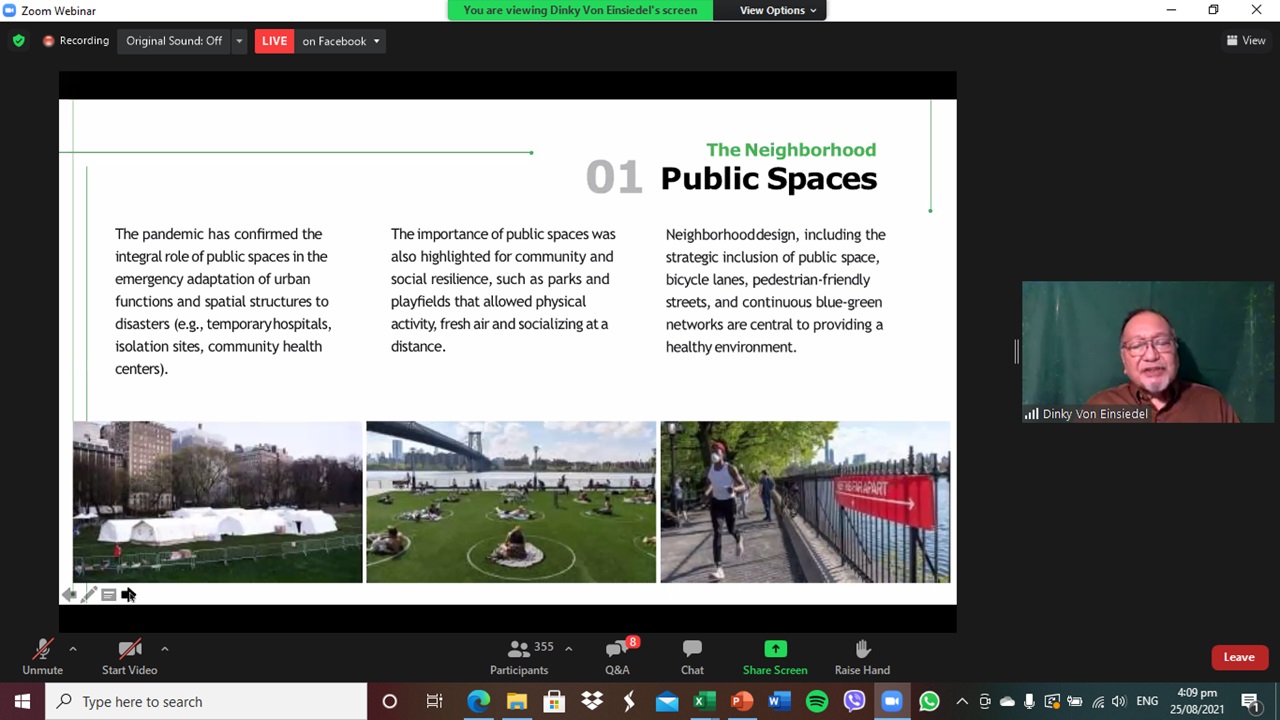Click the Recording indicator
The image size is (1280, 720).
pos(76,41)
